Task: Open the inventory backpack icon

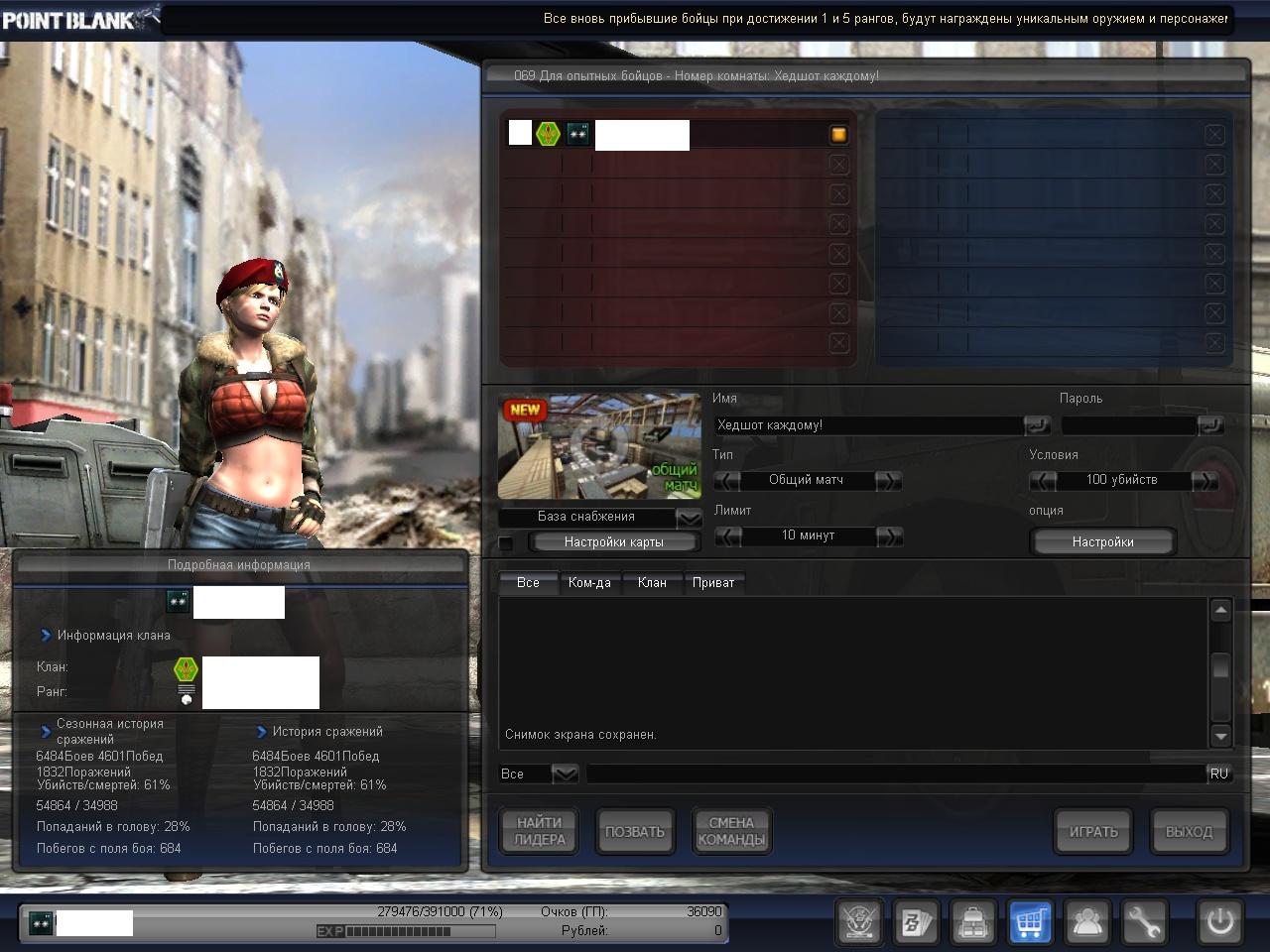Action: [972, 922]
